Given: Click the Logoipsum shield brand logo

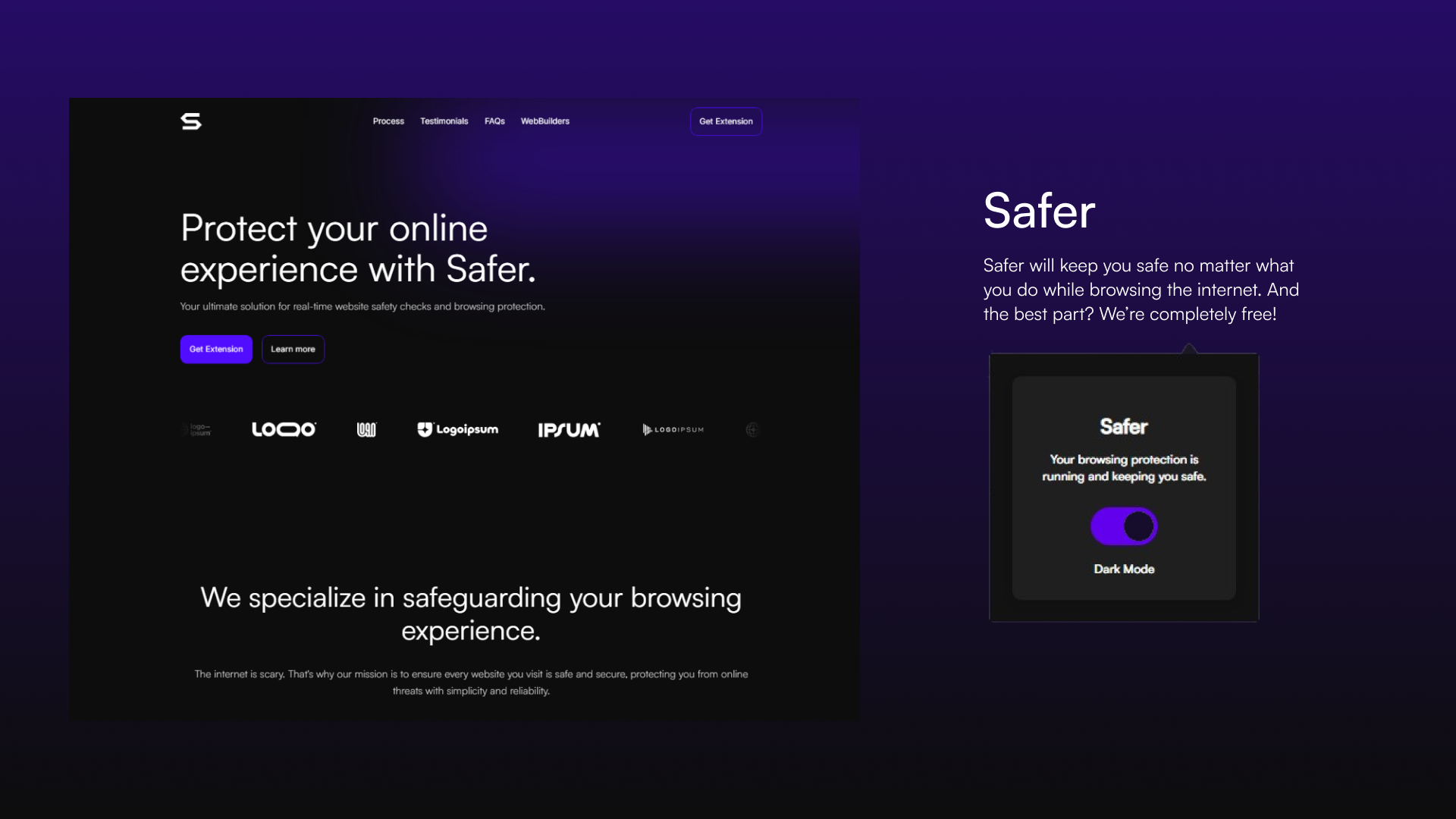Looking at the screenshot, I should [x=457, y=429].
